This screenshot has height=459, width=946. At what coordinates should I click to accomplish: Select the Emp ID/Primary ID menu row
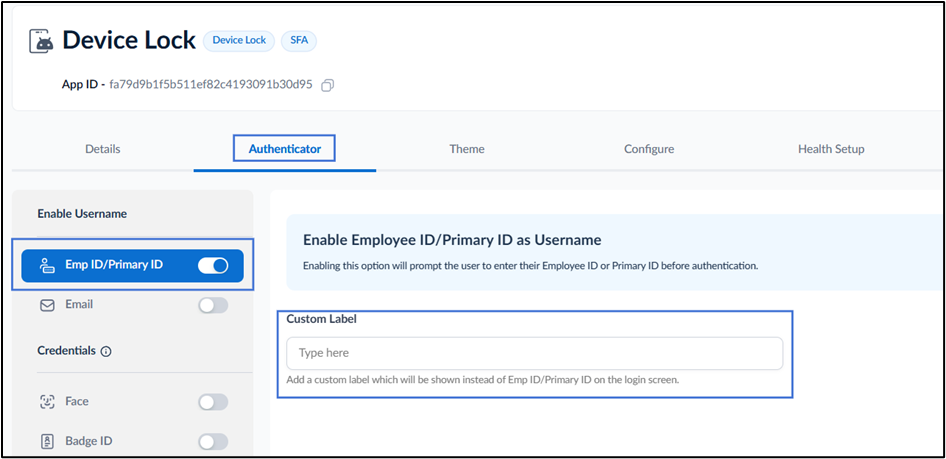[132, 265]
